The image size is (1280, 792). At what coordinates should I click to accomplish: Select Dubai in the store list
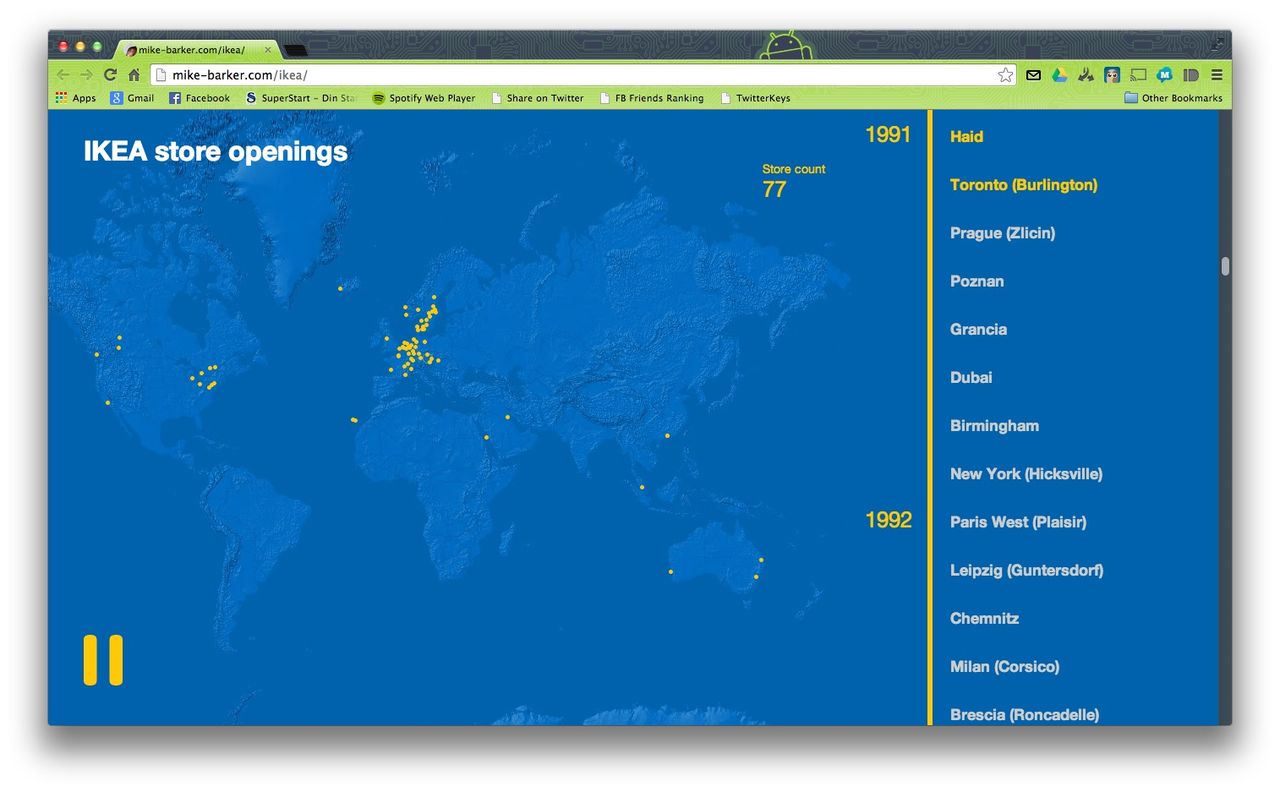tap(971, 377)
